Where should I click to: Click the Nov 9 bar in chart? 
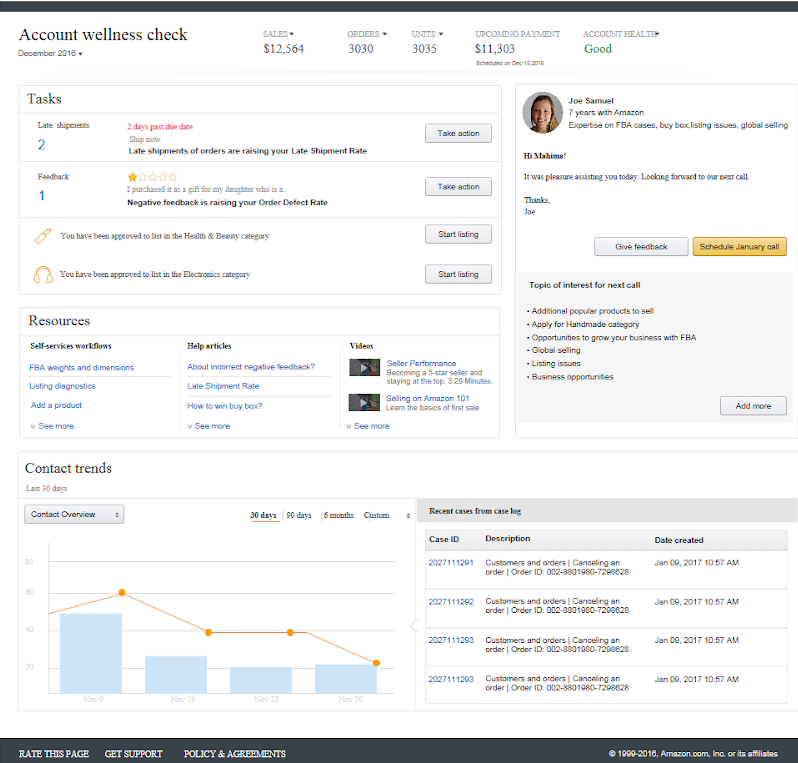coord(91,654)
